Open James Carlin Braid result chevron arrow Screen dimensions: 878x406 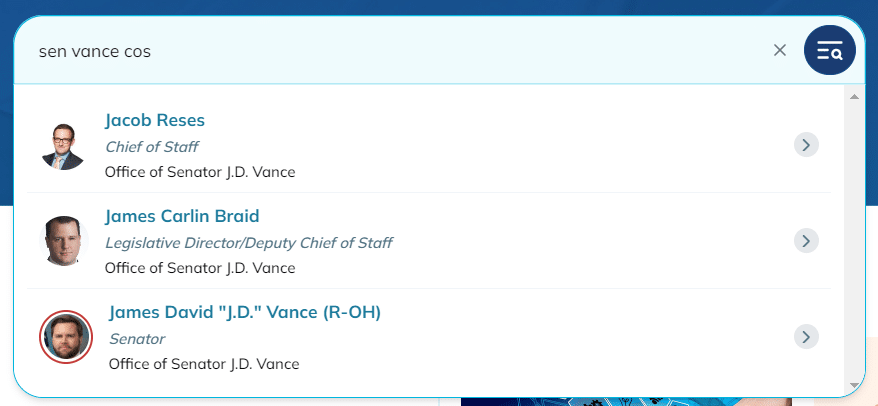point(806,241)
